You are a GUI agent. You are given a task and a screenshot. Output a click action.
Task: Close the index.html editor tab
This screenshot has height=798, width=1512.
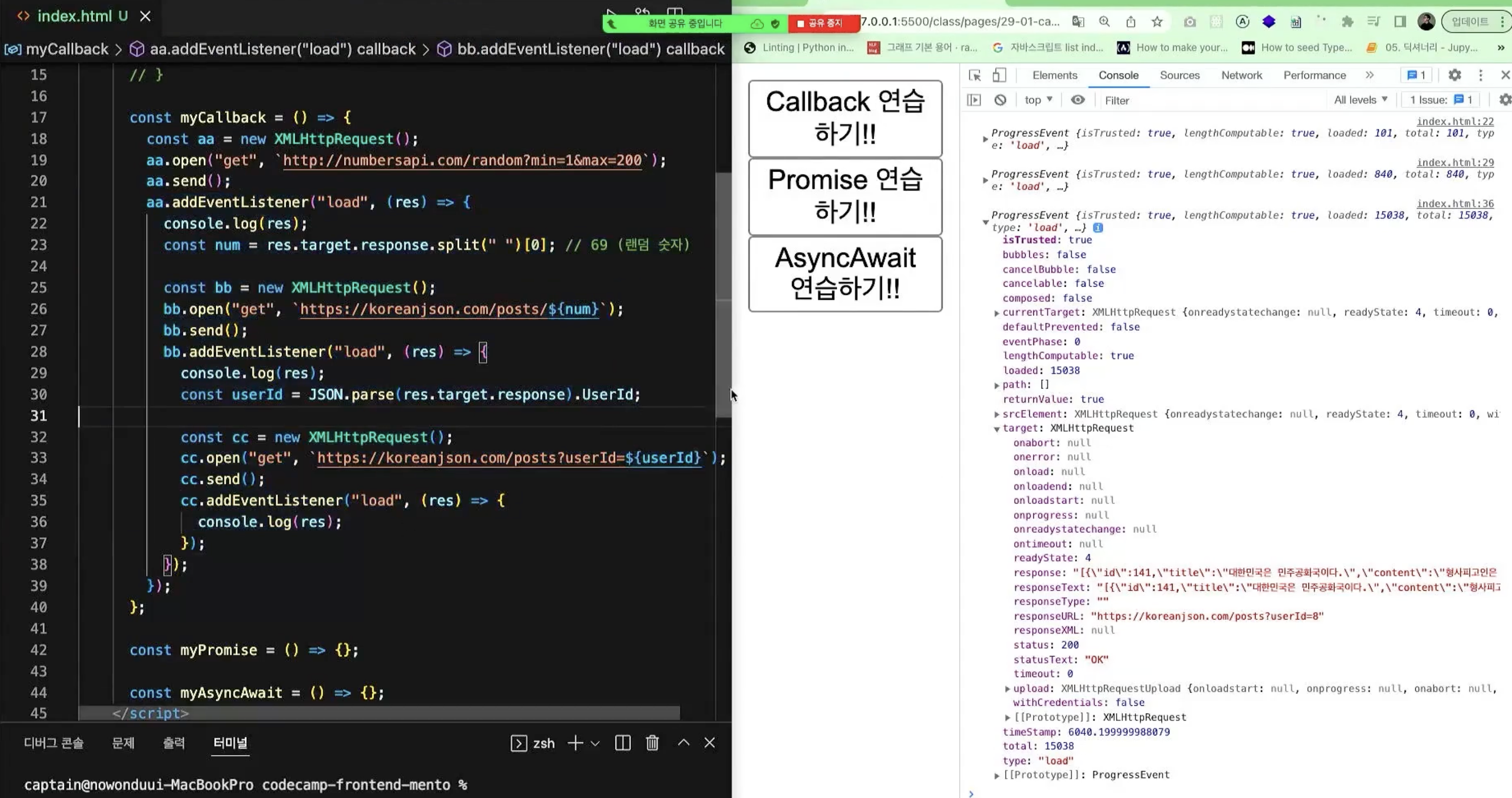[x=145, y=16]
